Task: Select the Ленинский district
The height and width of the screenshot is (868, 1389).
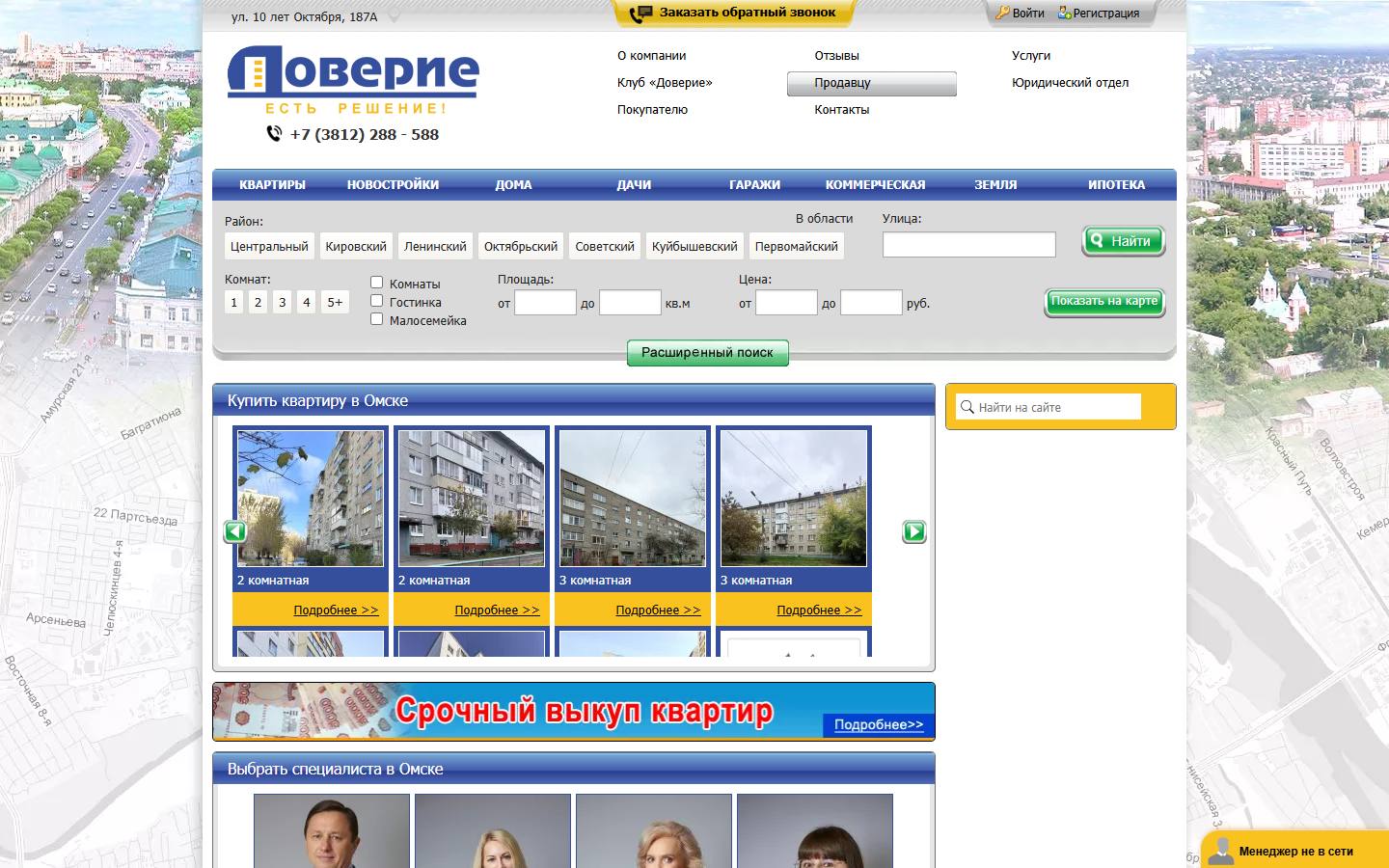Action: [435, 246]
